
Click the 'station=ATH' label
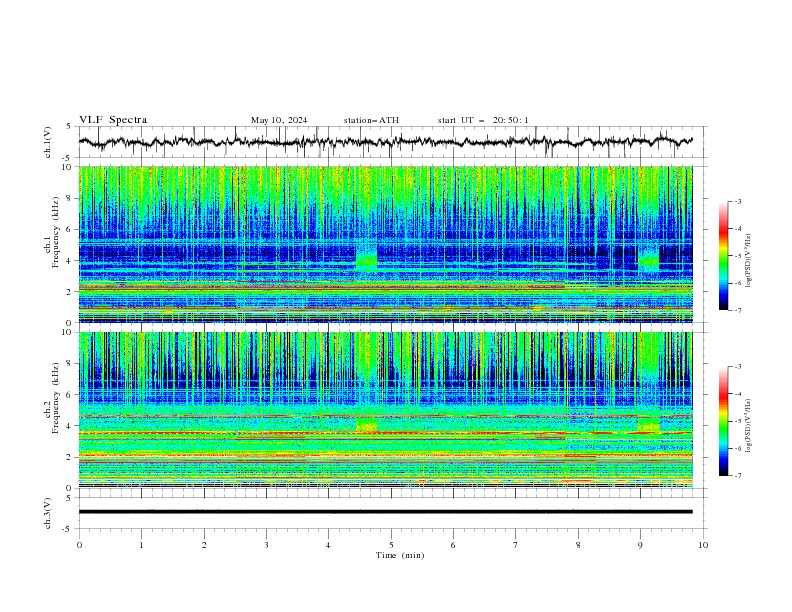click(x=371, y=120)
